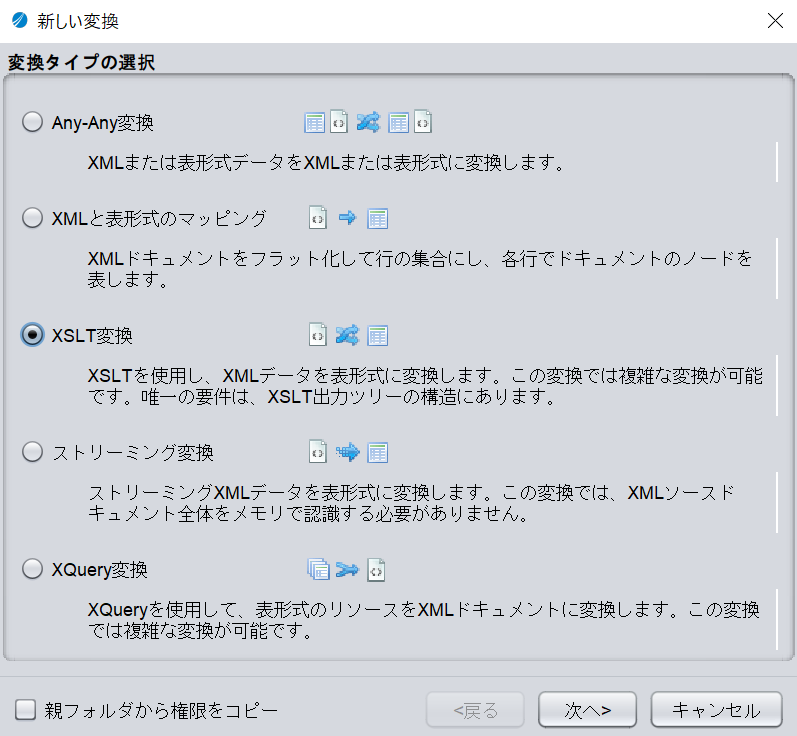Click the ストリーミングXMLデータ description text
The height and width of the screenshot is (736, 797).
411,503
